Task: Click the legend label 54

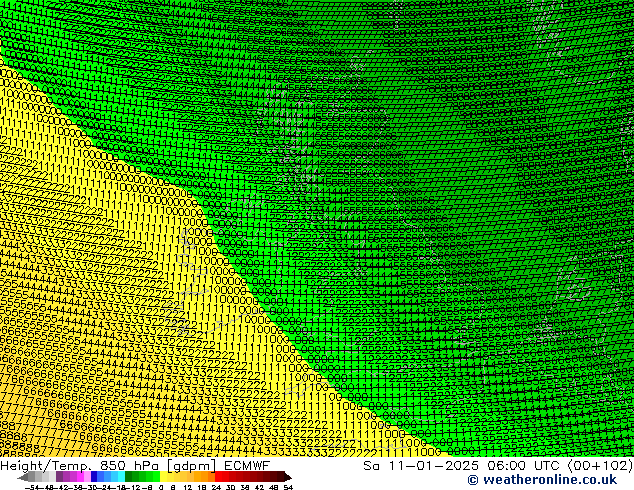Action: point(288,487)
